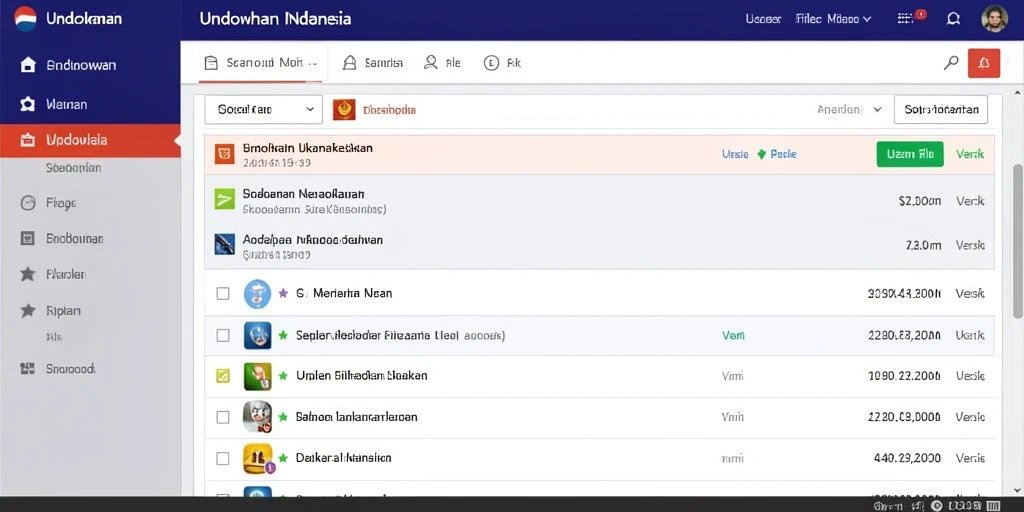Click the clock icon next to Fiage
Viewport: 1024px width, 512px height.
[x=27, y=203]
